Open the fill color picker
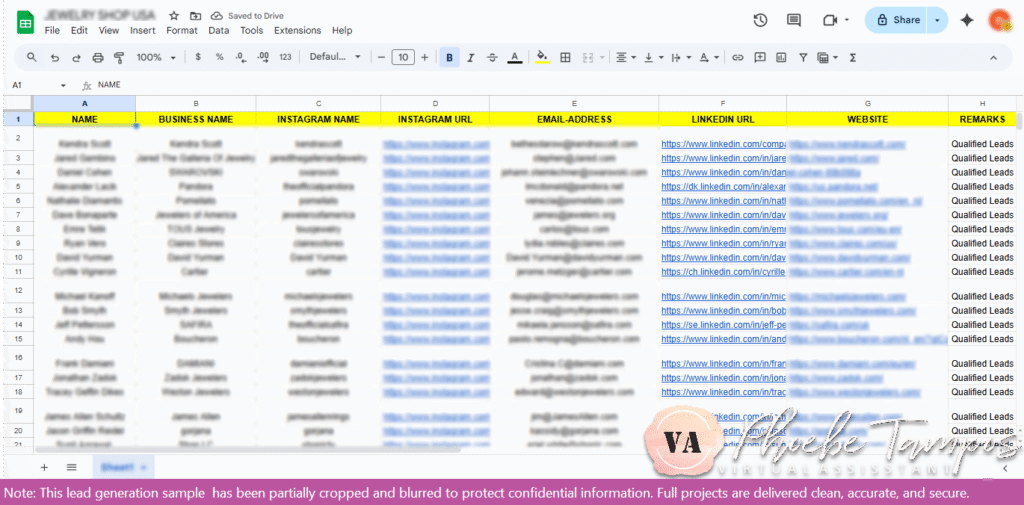The image size is (1024, 505). coord(541,57)
